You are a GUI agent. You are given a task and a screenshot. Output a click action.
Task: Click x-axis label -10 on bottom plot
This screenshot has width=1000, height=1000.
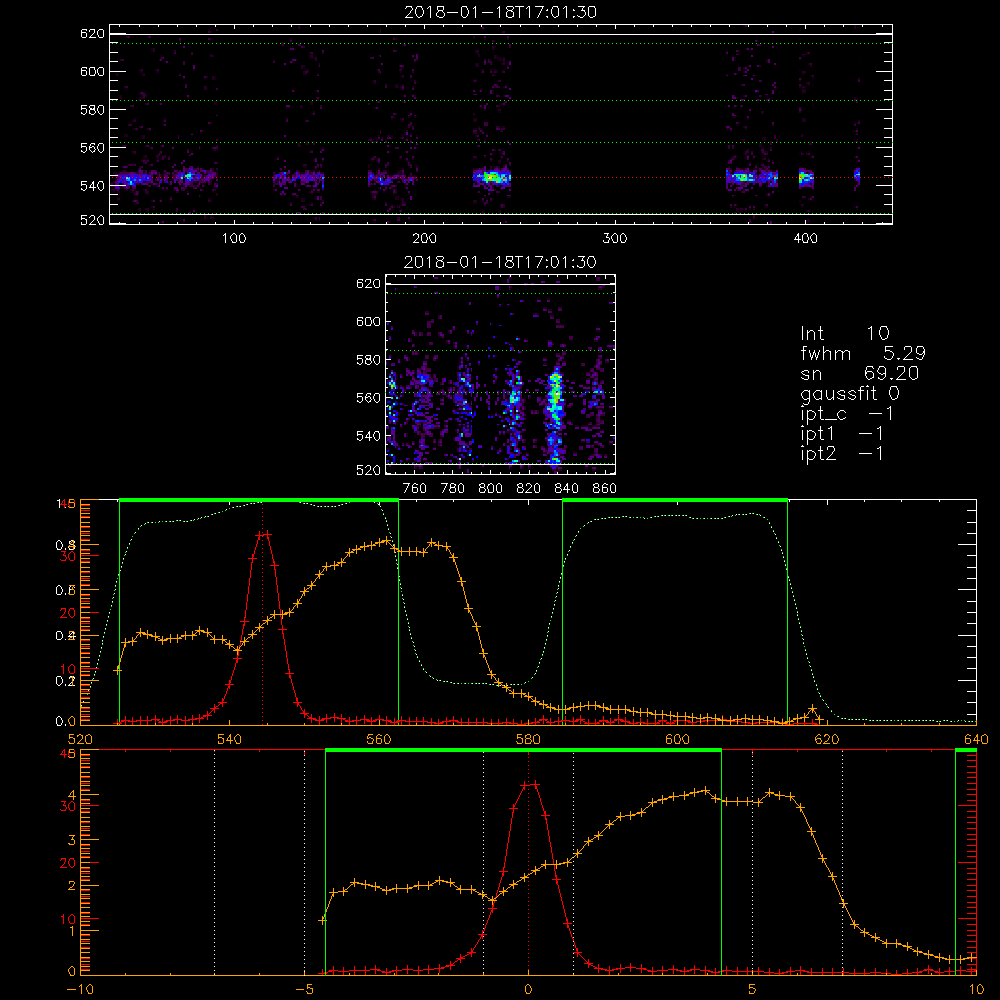tap(80, 990)
